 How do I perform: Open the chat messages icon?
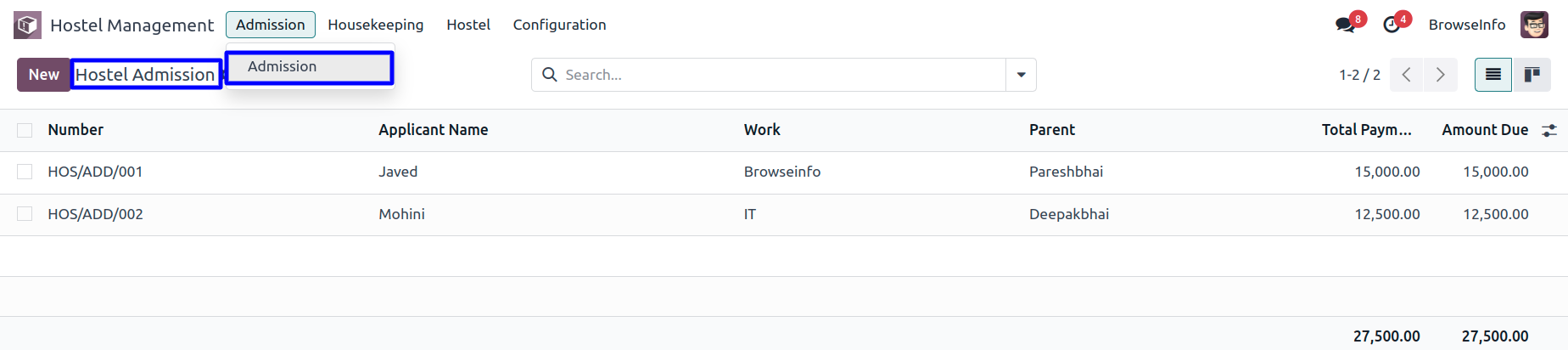[x=1345, y=25]
